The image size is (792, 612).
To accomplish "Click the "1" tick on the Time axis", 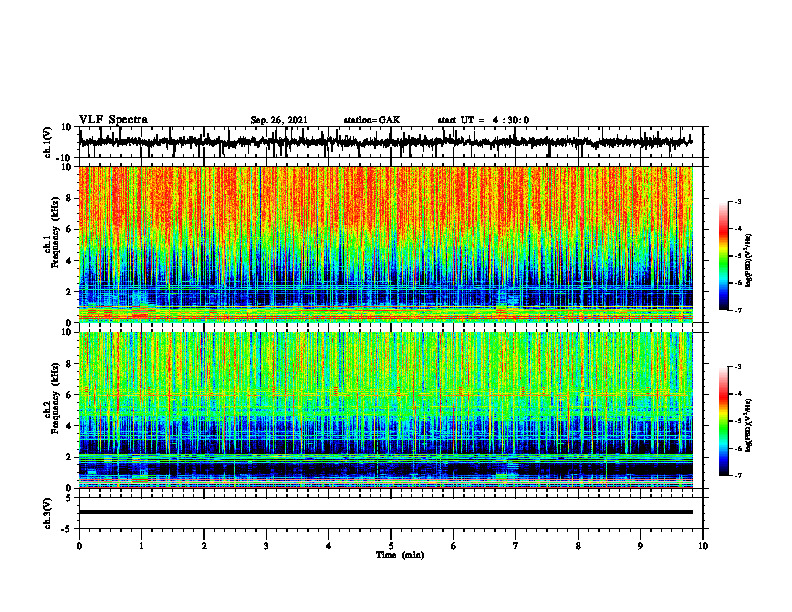I will [141, 546].
